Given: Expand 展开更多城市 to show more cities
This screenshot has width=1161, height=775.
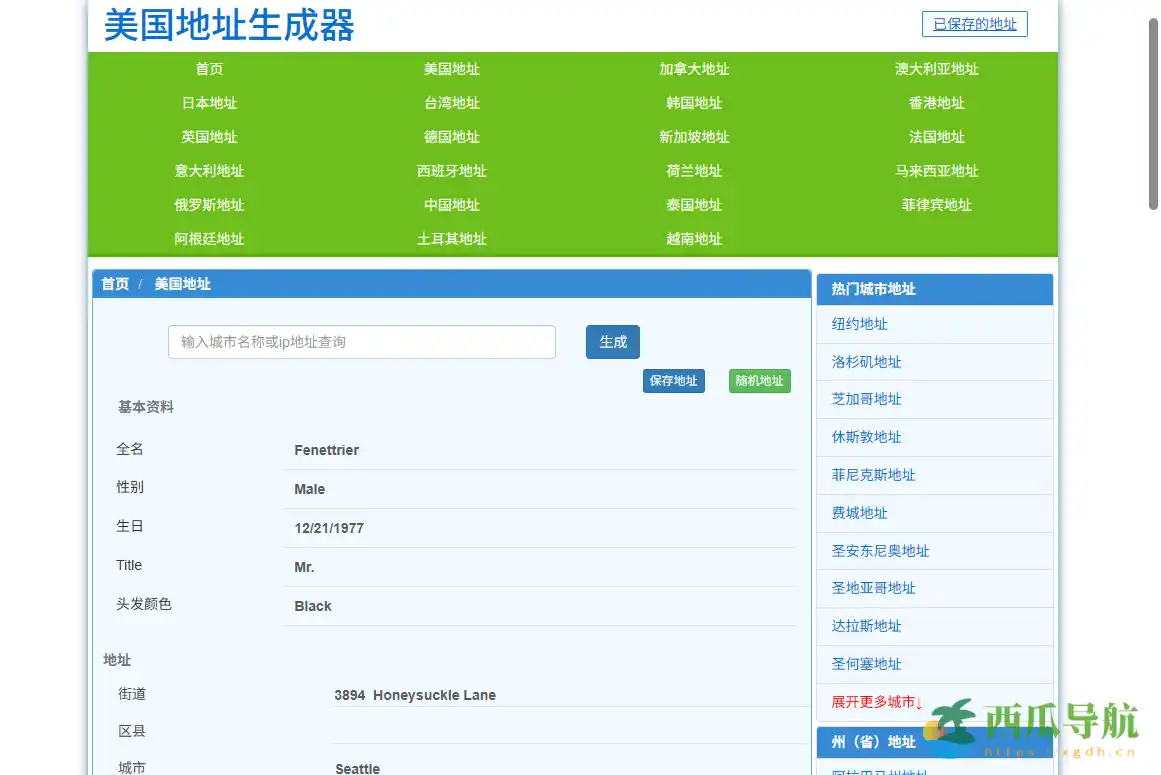Looking at the screenshot, I should [870, 703].
